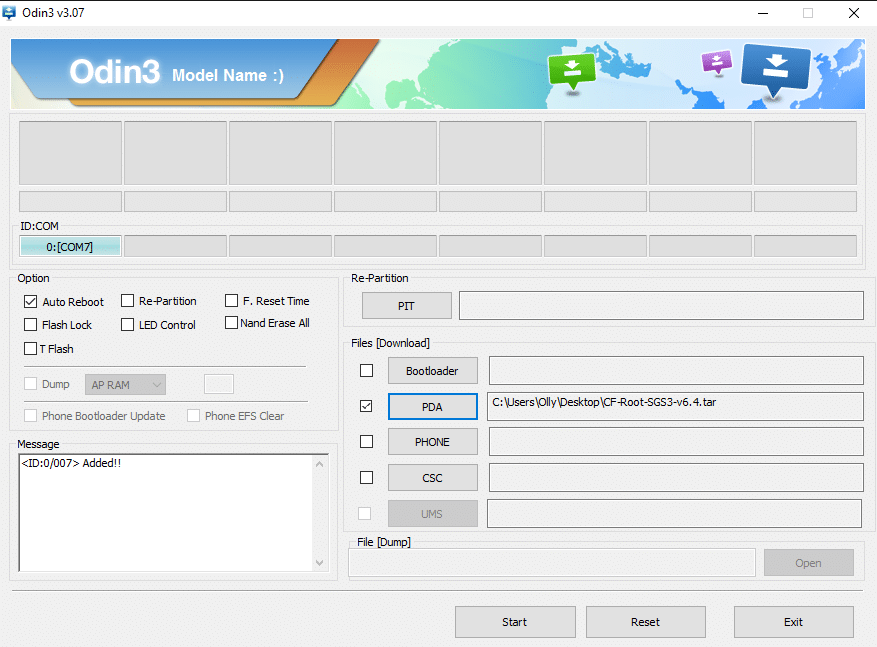Start the flashing process
877x647 pixels.
(x=515, y=622)
